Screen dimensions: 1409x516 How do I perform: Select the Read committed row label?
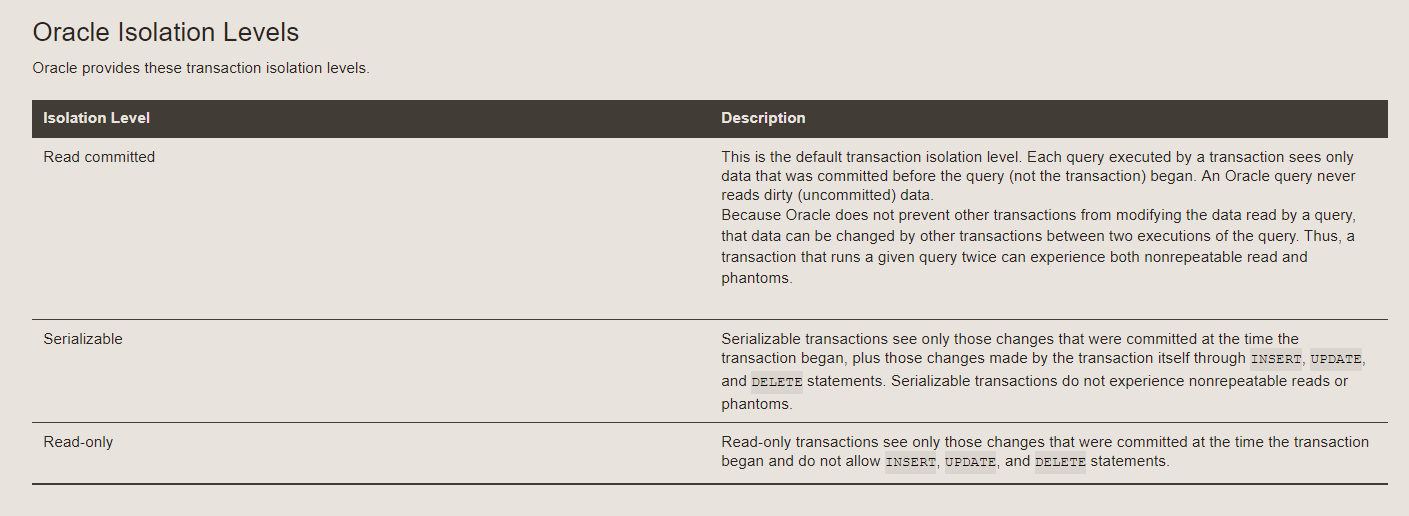pyautogui.click(x=99, y=157)
